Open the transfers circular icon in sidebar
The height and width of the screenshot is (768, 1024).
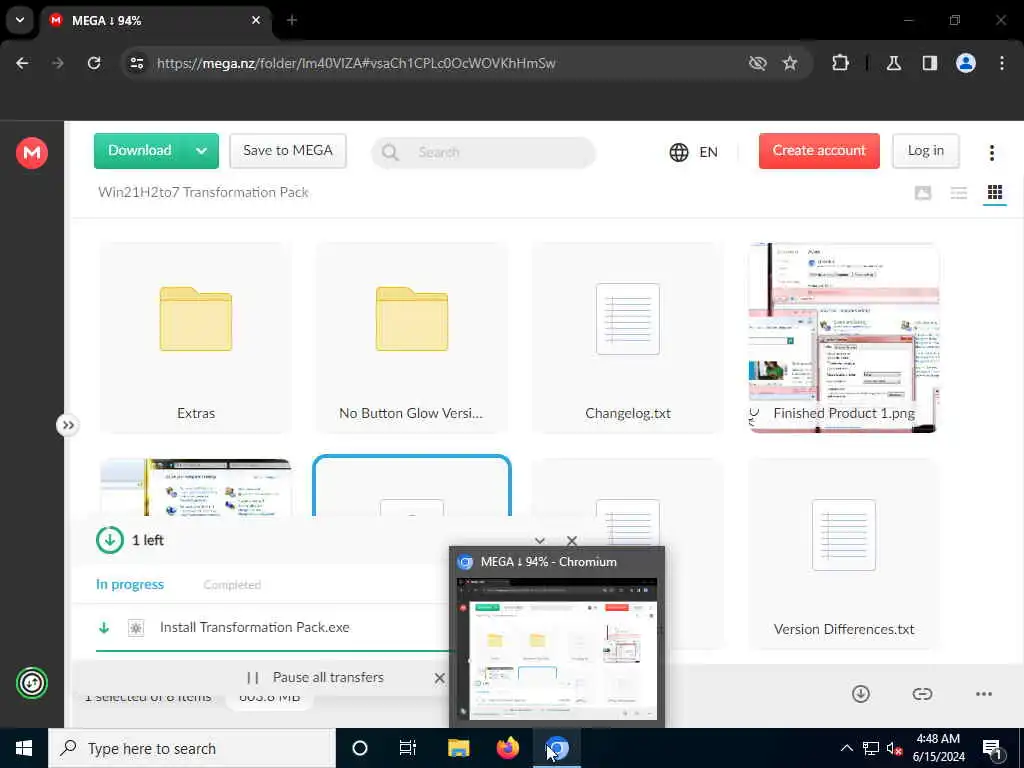(x=31, y=683)
